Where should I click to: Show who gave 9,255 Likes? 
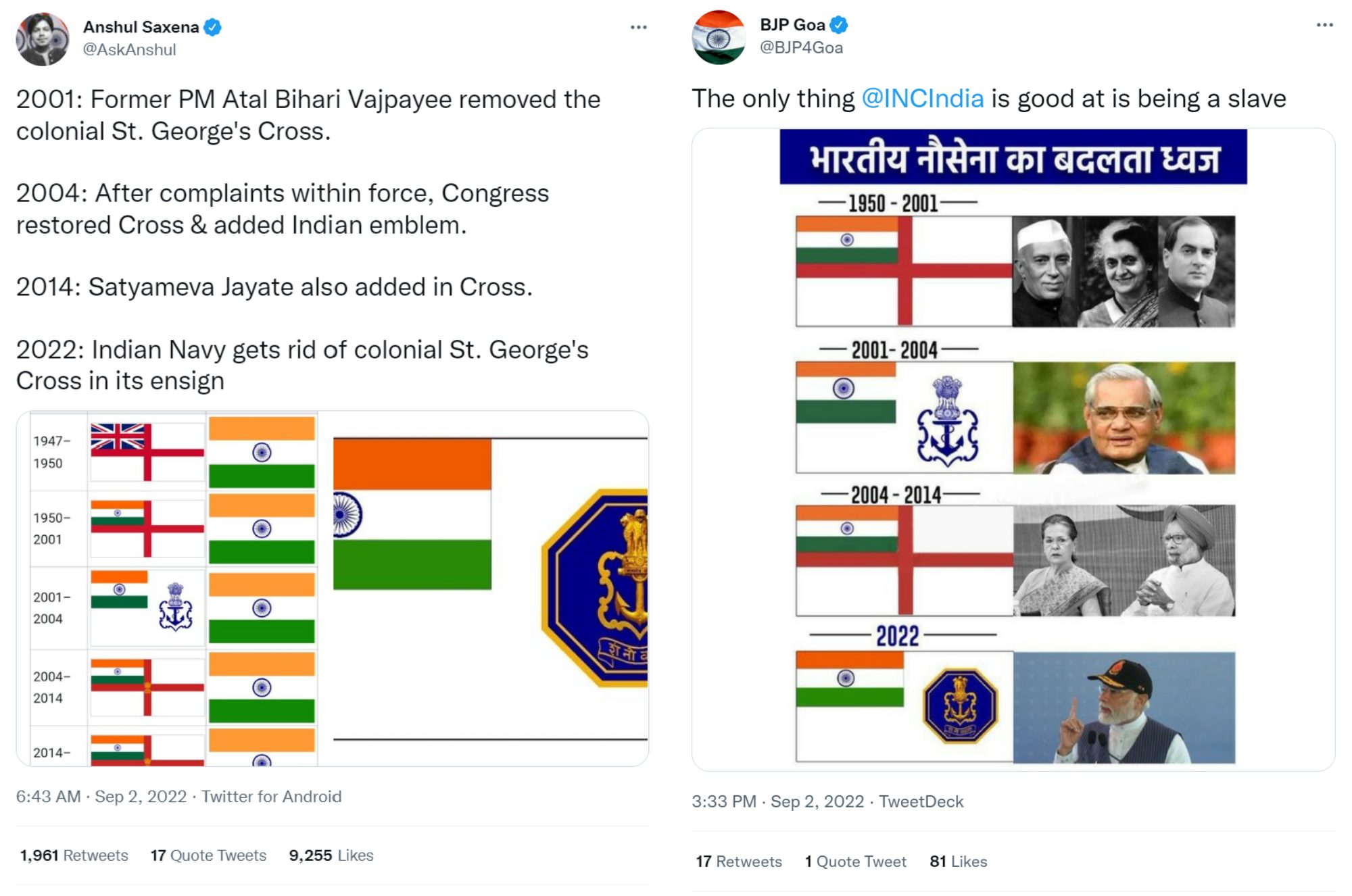(331, 855)
